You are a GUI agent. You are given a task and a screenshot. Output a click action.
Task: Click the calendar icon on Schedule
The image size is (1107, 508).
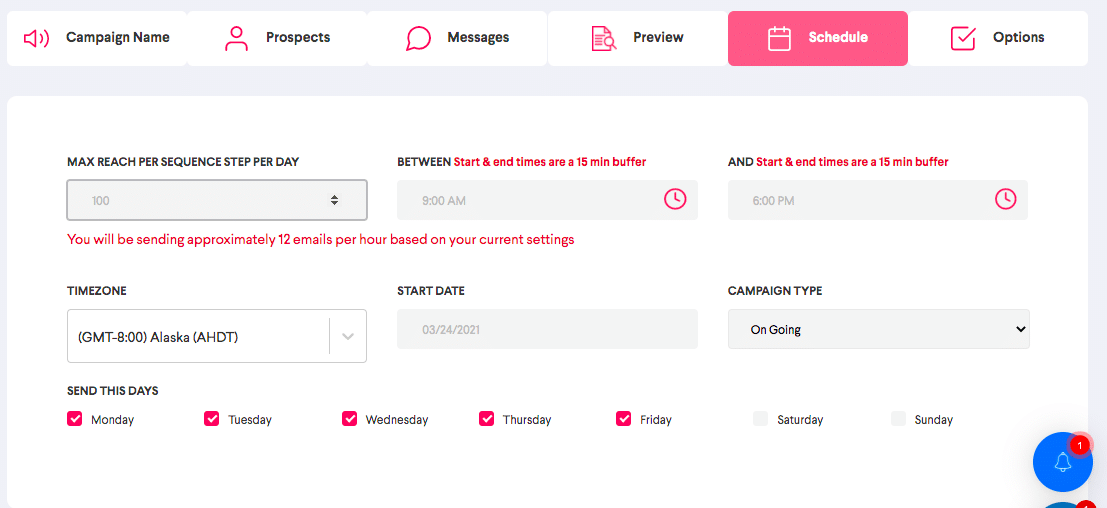pos(779,38)
